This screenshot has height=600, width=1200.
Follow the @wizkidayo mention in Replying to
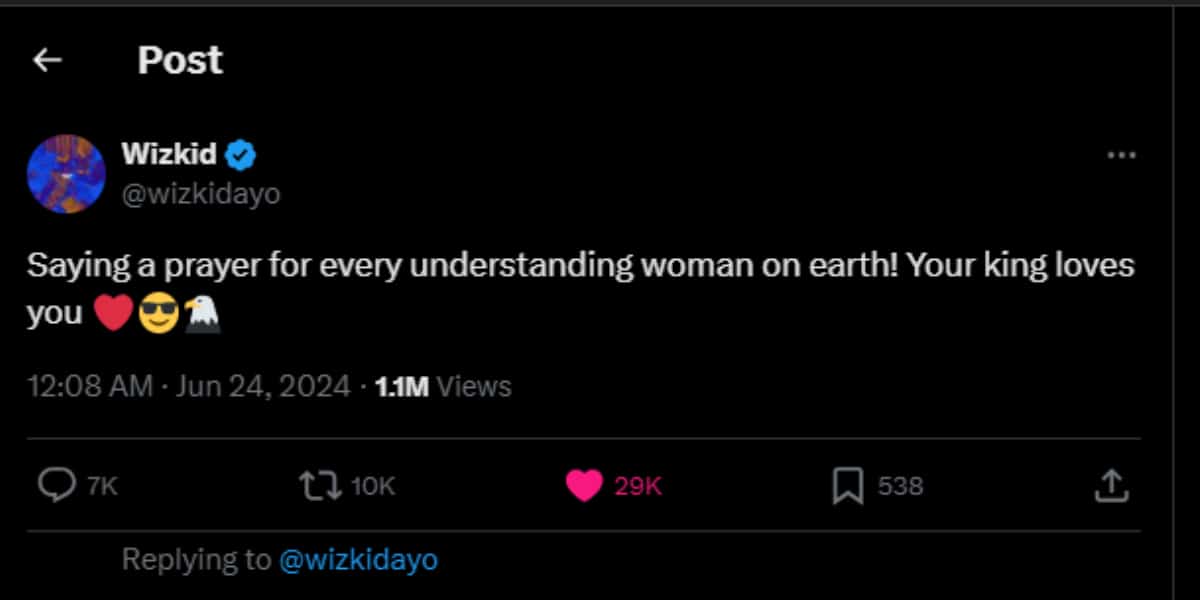[x=358, y=560]
